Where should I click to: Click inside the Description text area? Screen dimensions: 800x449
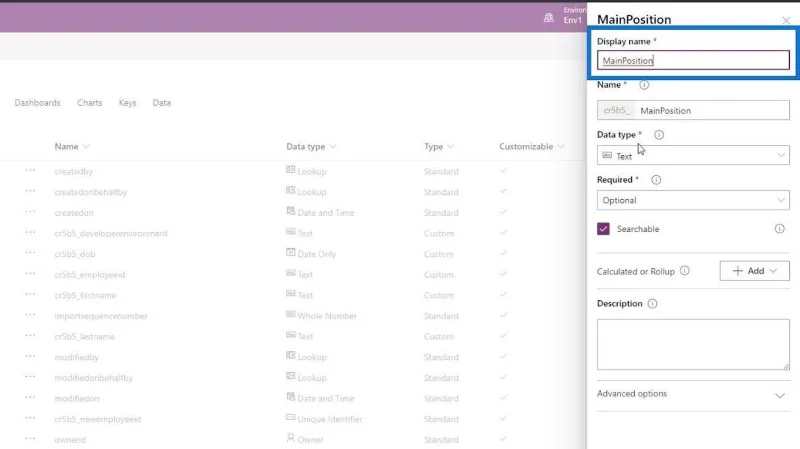point(693,344)
